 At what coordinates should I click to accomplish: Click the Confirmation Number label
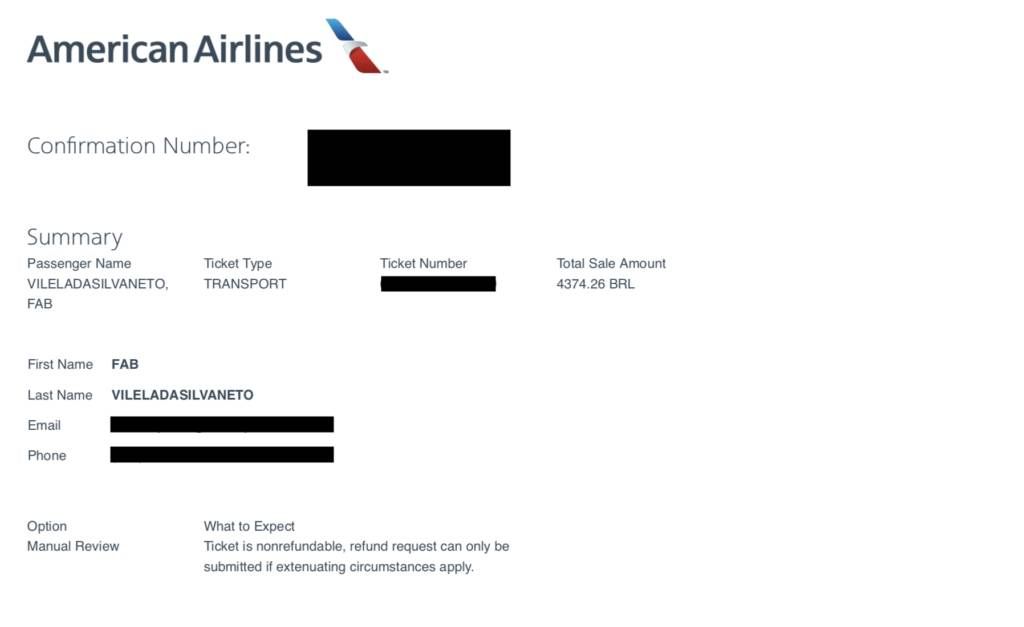138,146
